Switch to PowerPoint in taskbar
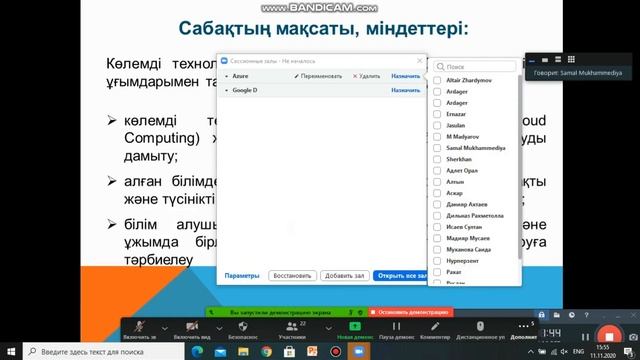The width and height of the screenshot is (640, 360). pyautogui.click(x=313, y=351)
